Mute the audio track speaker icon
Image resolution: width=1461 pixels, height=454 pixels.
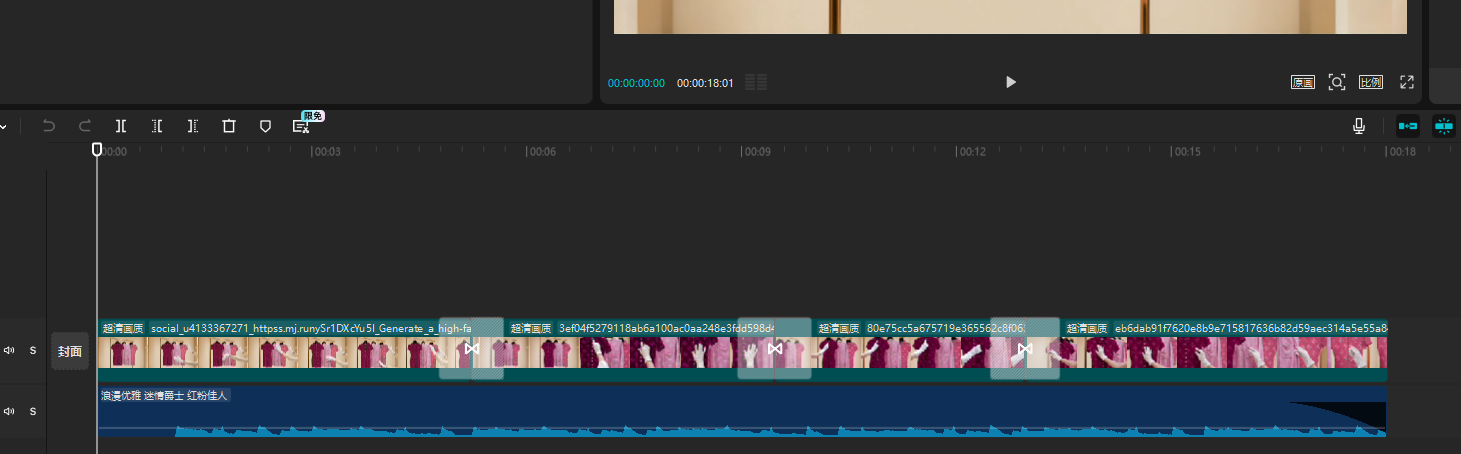click(9, 411)
